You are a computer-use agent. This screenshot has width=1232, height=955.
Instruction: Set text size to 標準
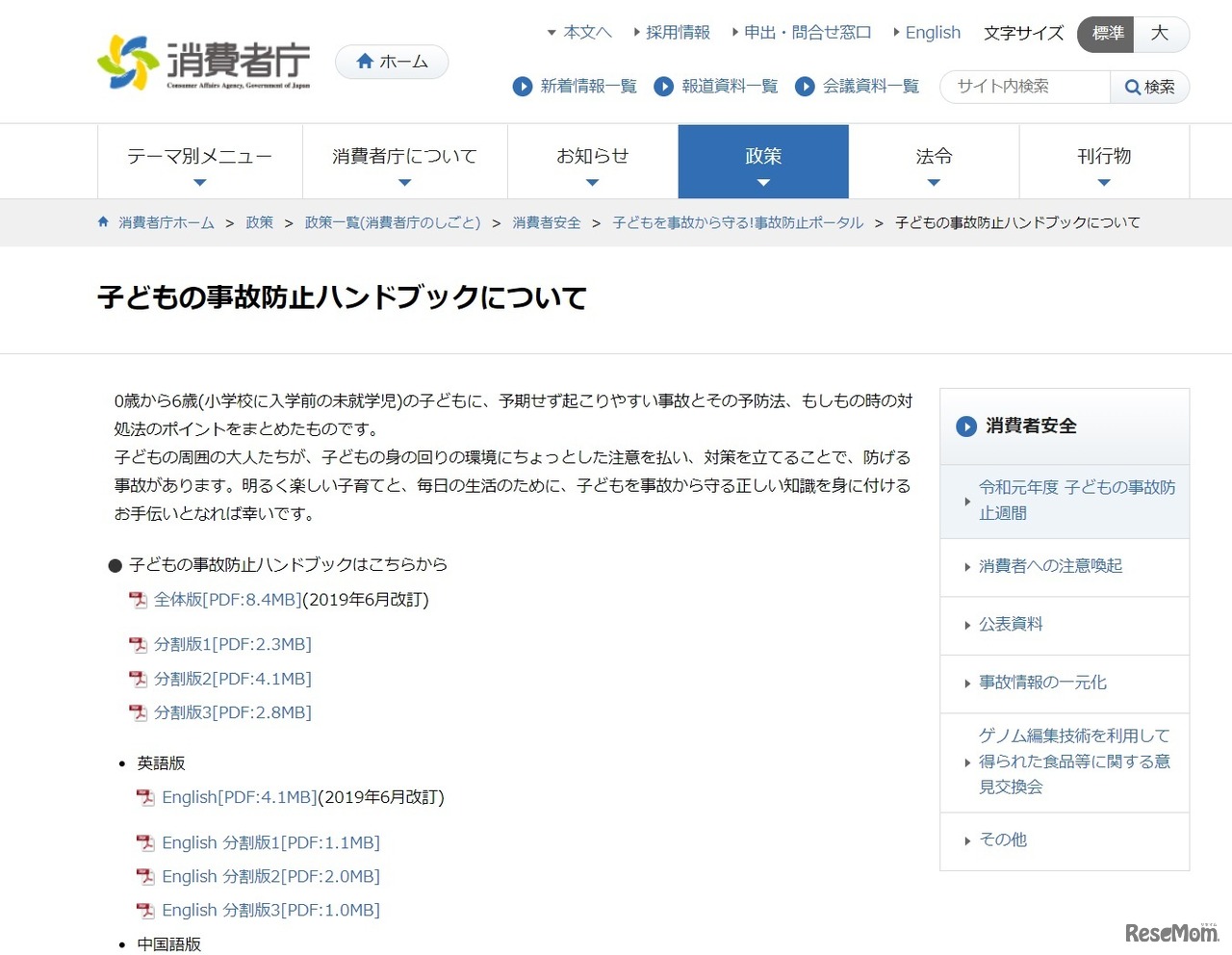click(1107, 34)
